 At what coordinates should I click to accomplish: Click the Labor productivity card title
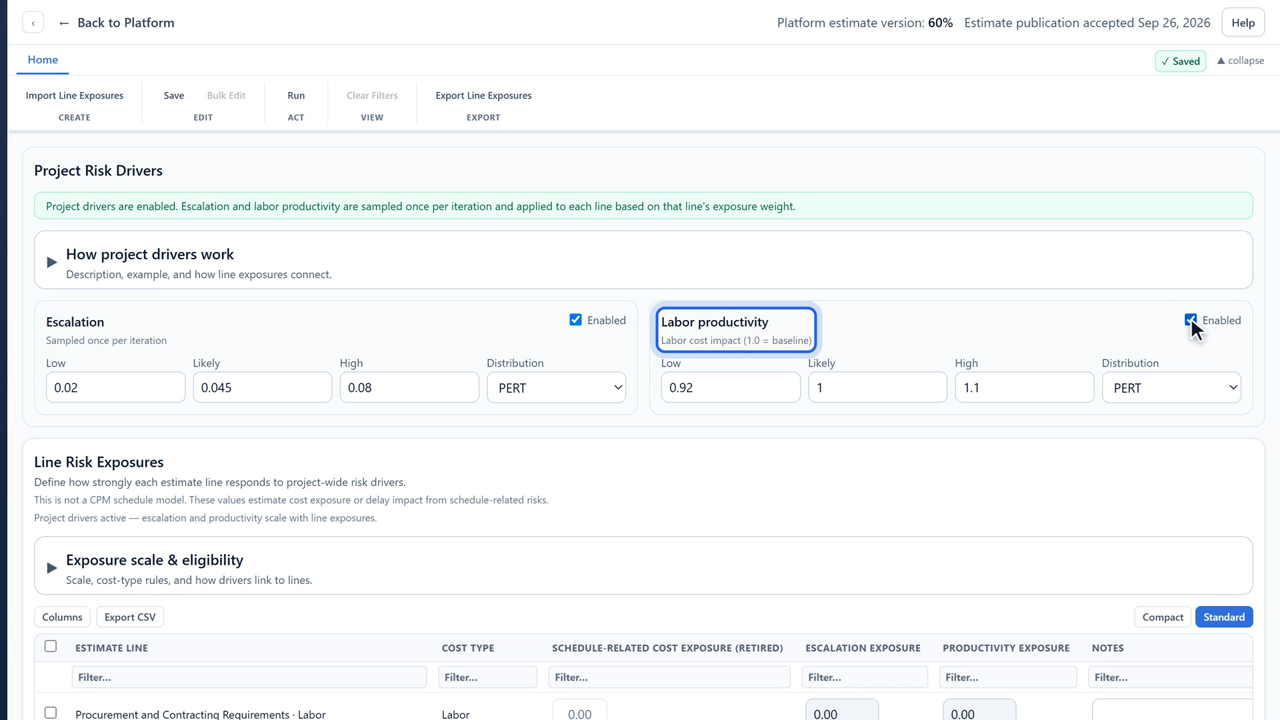tap(715, 322)
